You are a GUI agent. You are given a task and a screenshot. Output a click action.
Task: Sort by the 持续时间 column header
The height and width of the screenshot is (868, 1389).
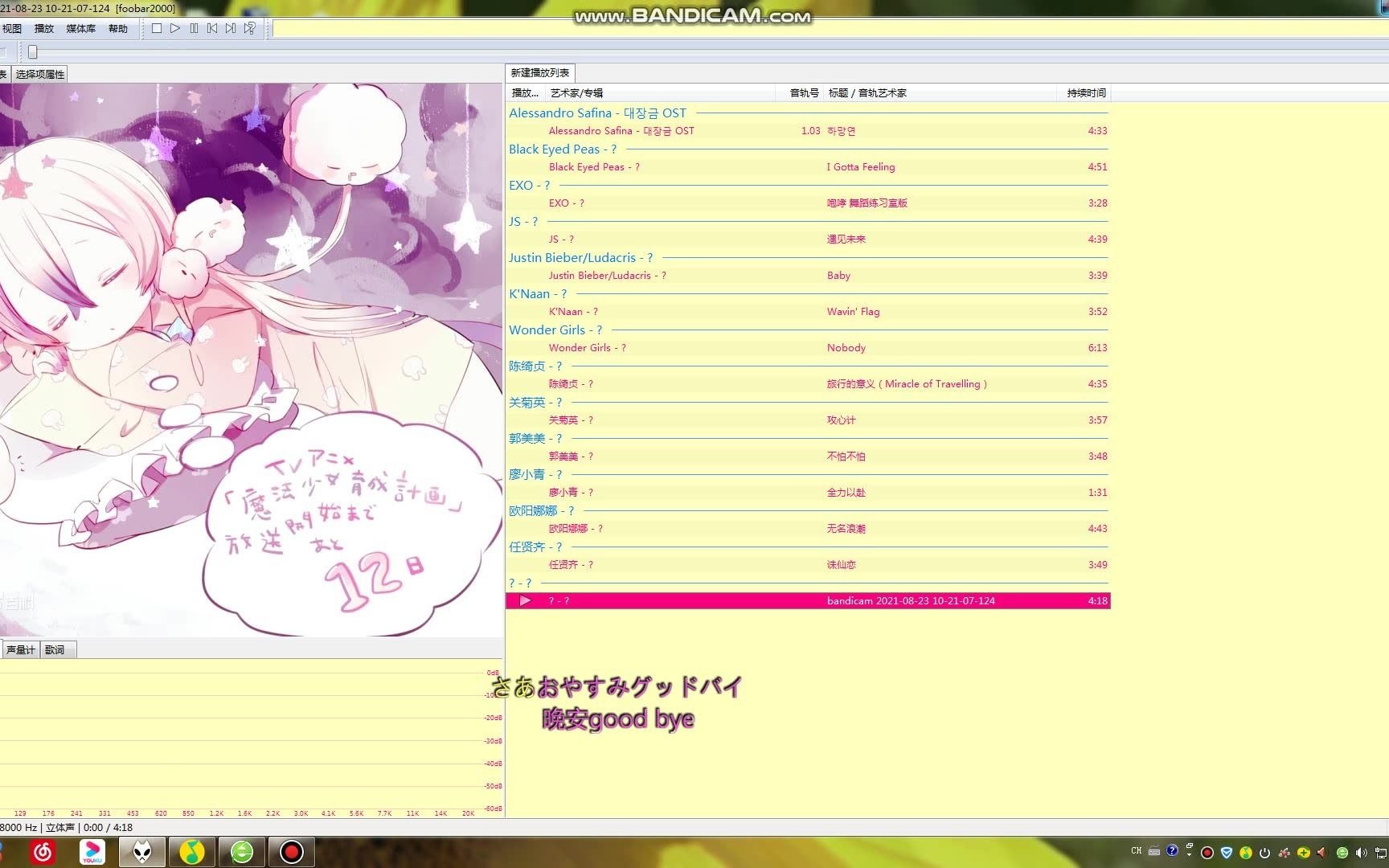click(1084, 92)
